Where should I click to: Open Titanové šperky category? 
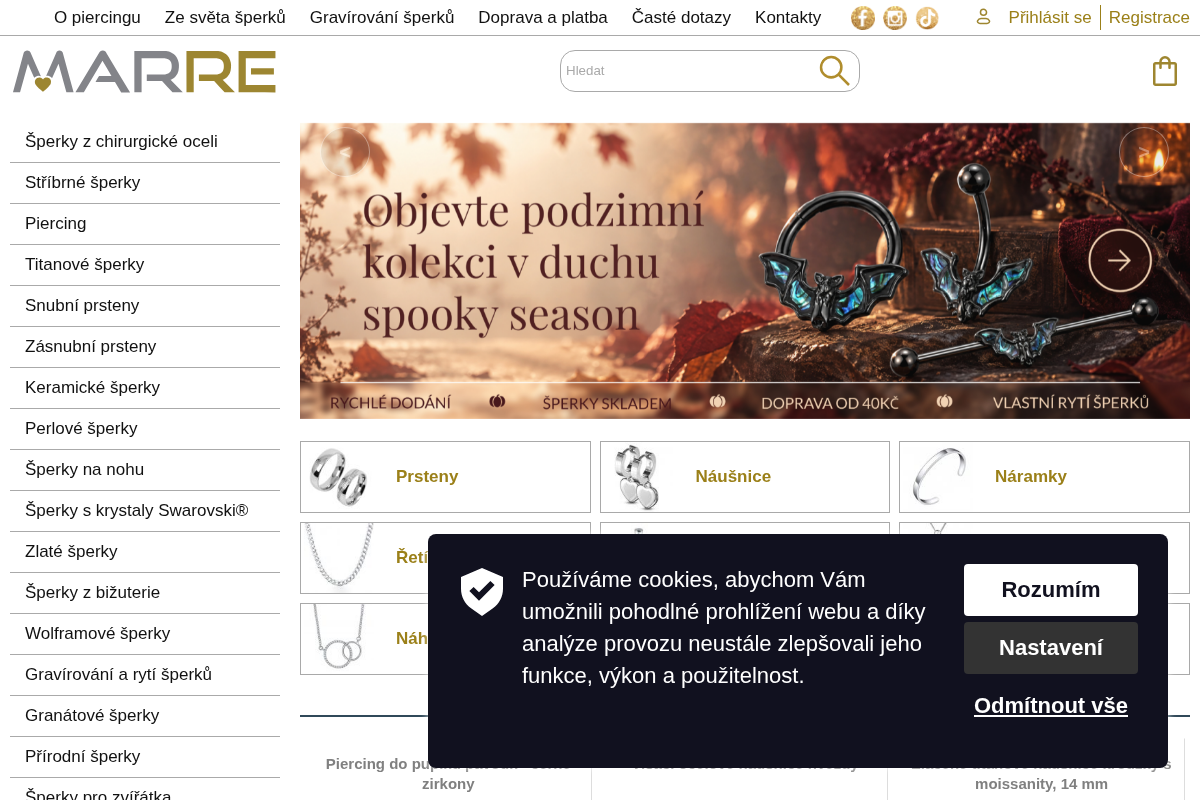(145, 265)
